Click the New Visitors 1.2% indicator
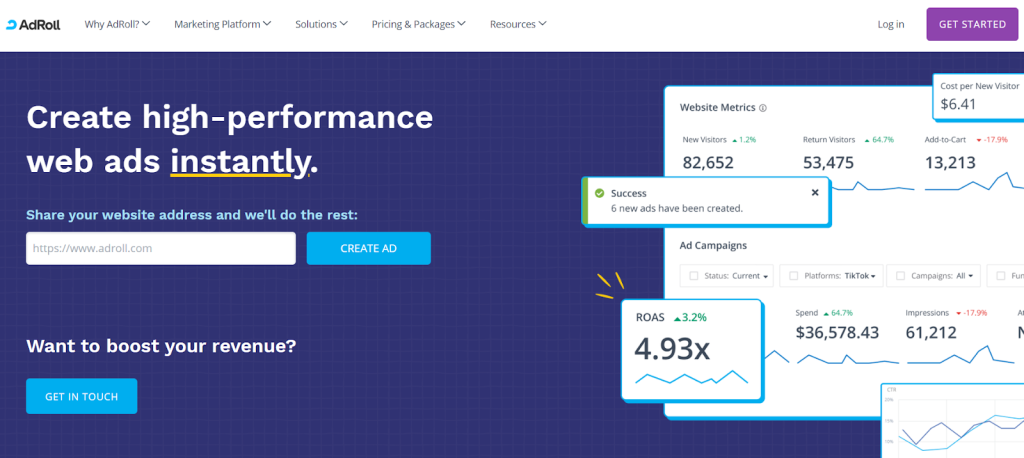The image size is (1024, 458). click(x=744, y=140)
